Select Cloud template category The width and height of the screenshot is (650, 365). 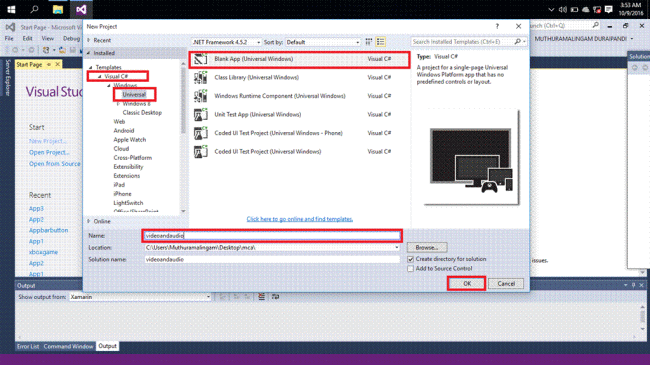(x=121, y=149)
